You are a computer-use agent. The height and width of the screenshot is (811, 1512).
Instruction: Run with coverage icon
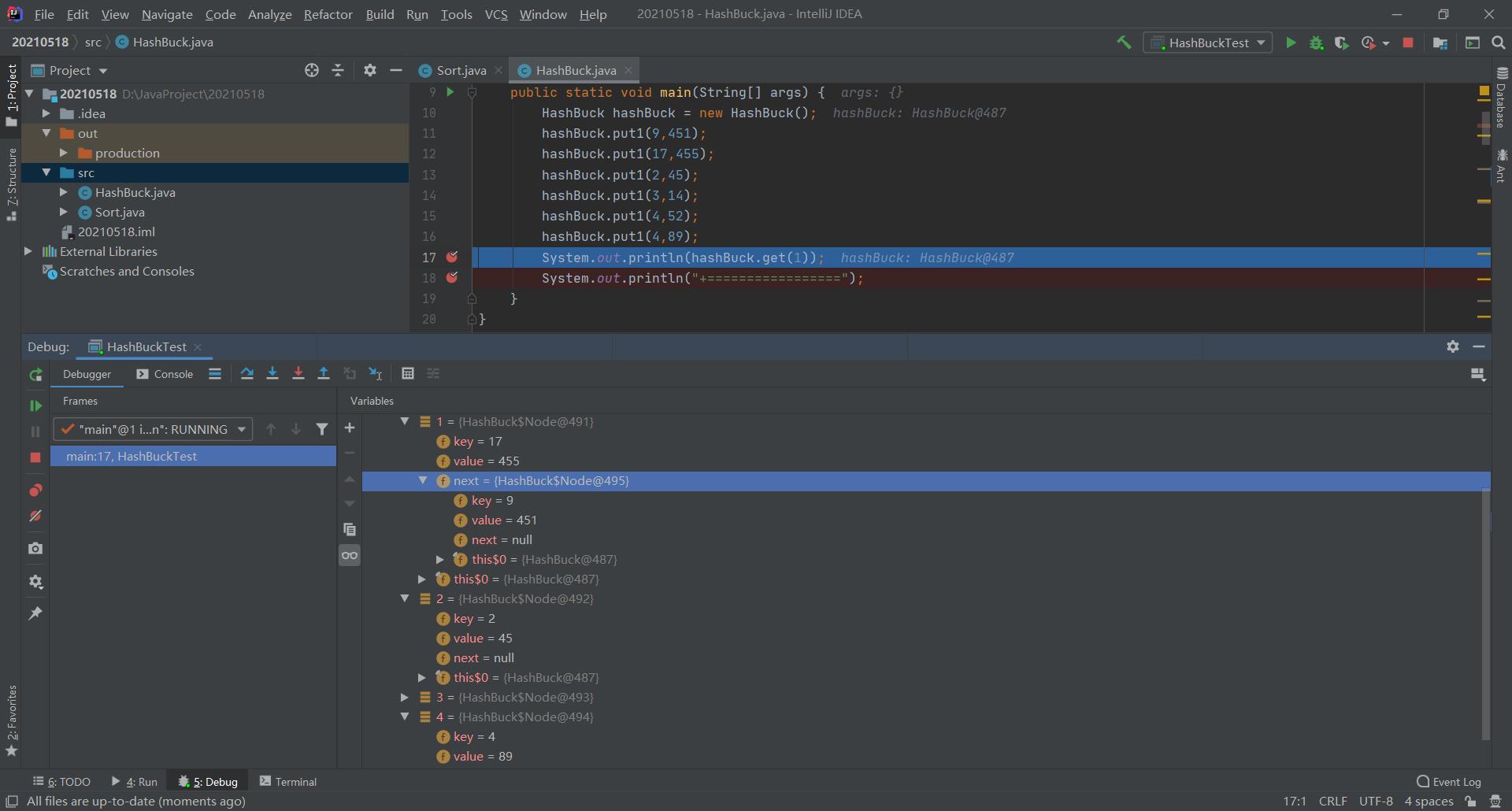(x=1341, y=43)
